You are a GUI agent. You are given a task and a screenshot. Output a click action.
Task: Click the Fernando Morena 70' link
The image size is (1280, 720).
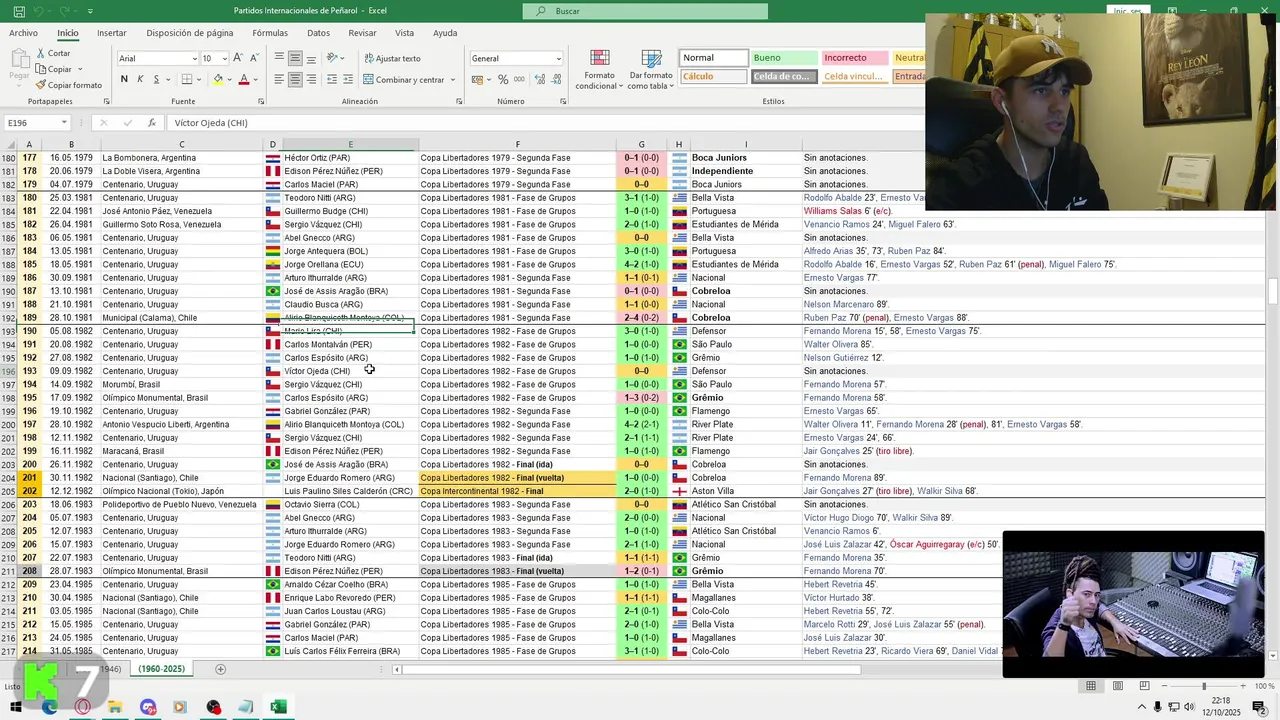tap(844, 571)
